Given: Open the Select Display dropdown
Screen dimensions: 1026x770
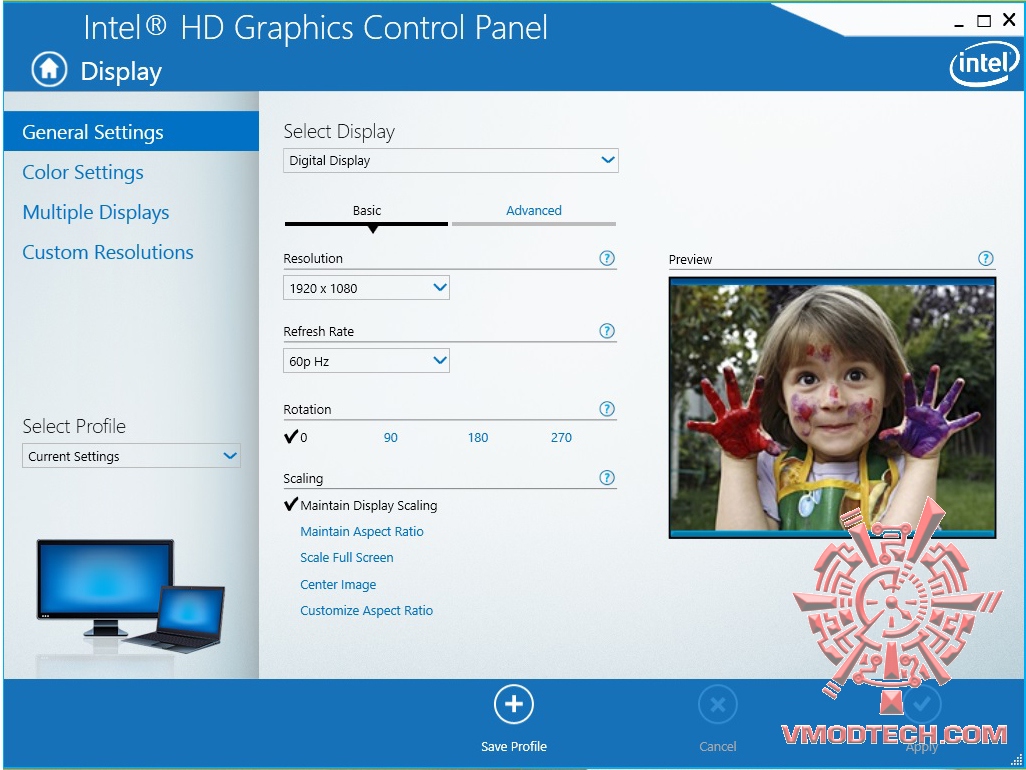Looking at the screenshot, I should (x=451, y=160).
